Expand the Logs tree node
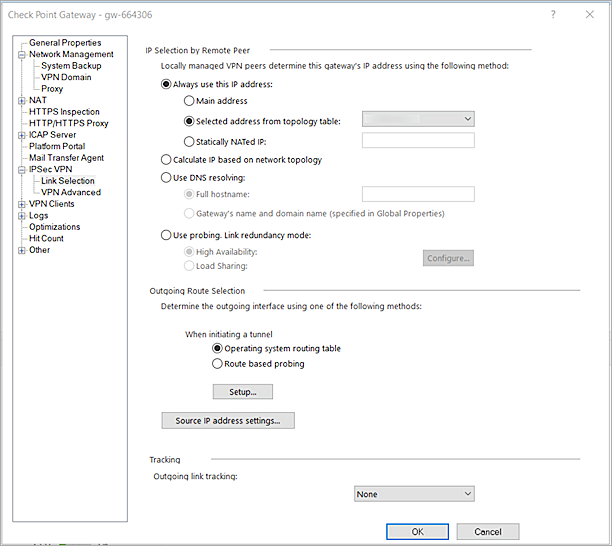The width and height of the screenshot is (612, 546). [x=22, y=216]
